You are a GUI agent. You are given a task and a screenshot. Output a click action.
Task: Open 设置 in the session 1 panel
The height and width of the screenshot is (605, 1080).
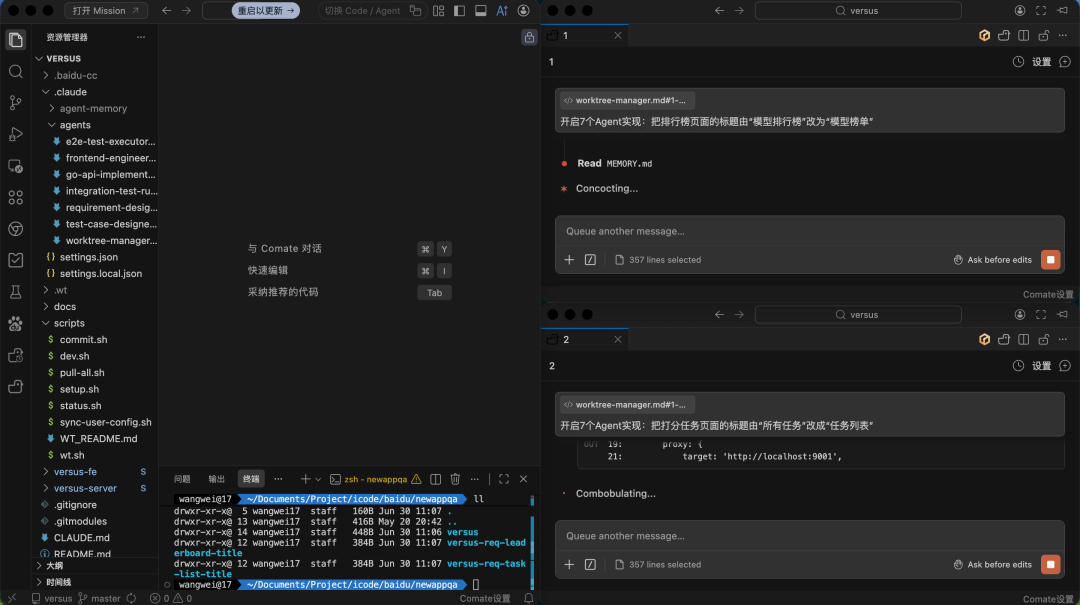click(x=1041, y=61)
